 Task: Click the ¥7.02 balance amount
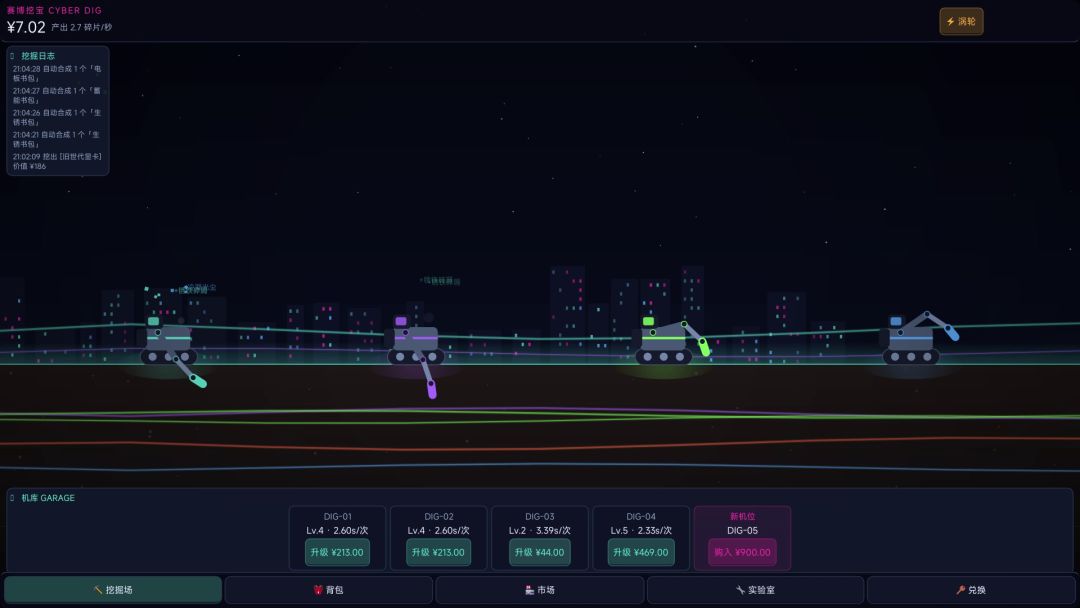click(x=26, y=27)
